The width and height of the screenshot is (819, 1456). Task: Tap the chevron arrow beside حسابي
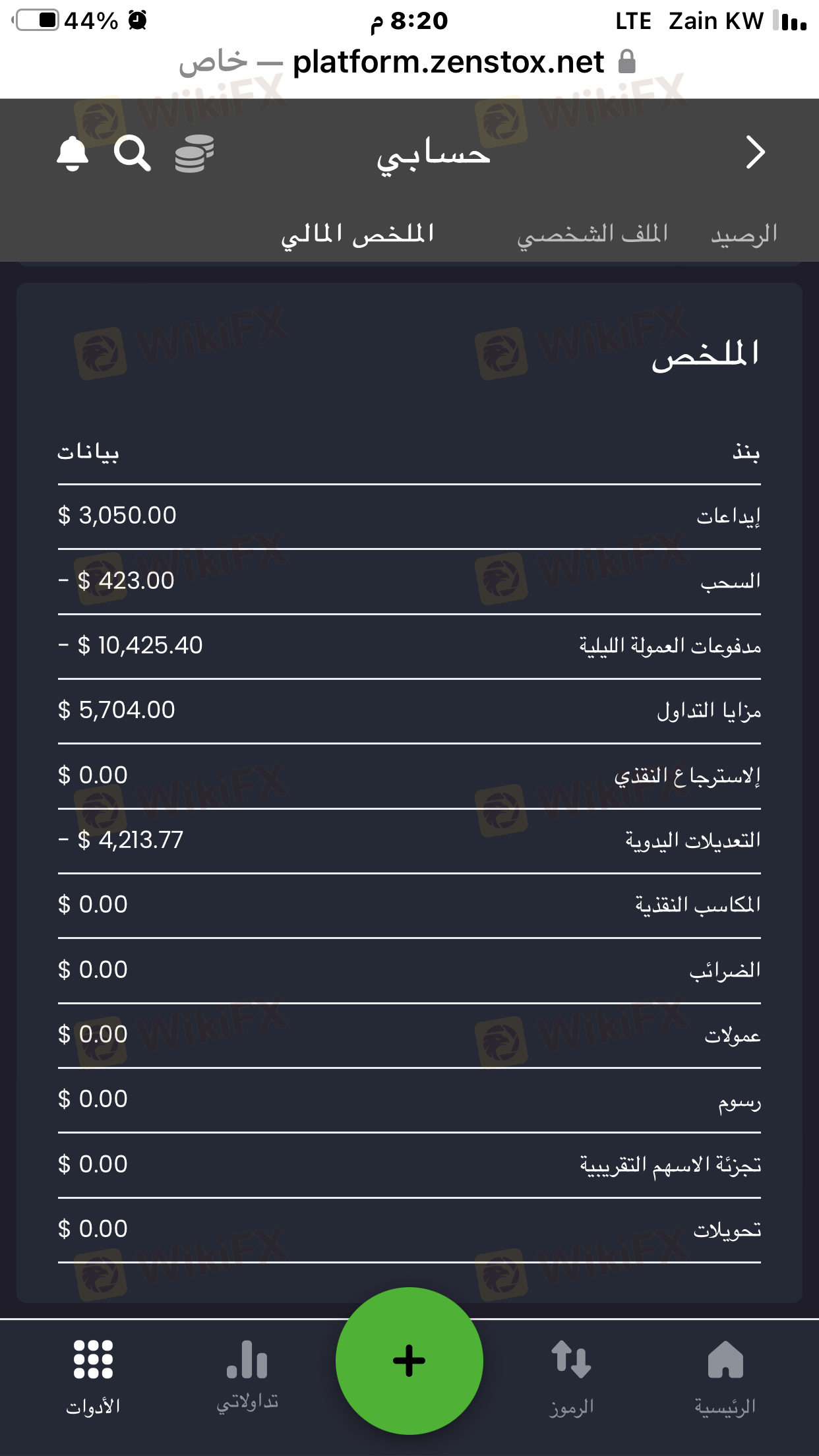755,152
